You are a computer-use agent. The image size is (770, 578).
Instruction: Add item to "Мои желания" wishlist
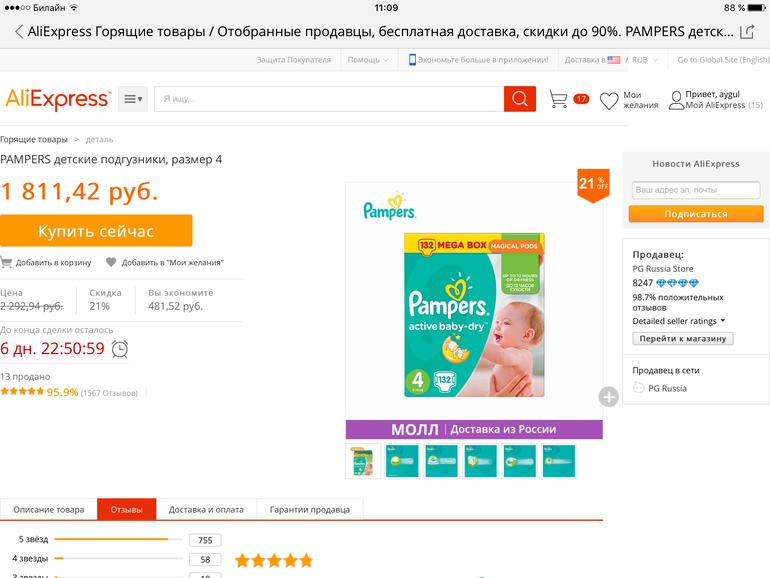[165, 263]
